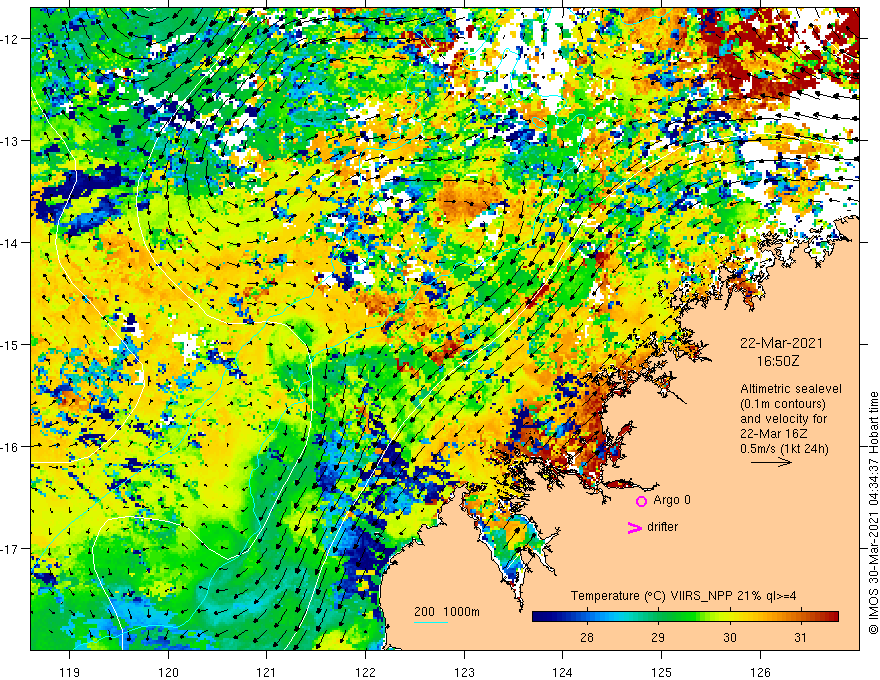The width and height of the screenshot is (880, 680).
Task: Click the longitude '123' axis label
Action: pos(464,672)
